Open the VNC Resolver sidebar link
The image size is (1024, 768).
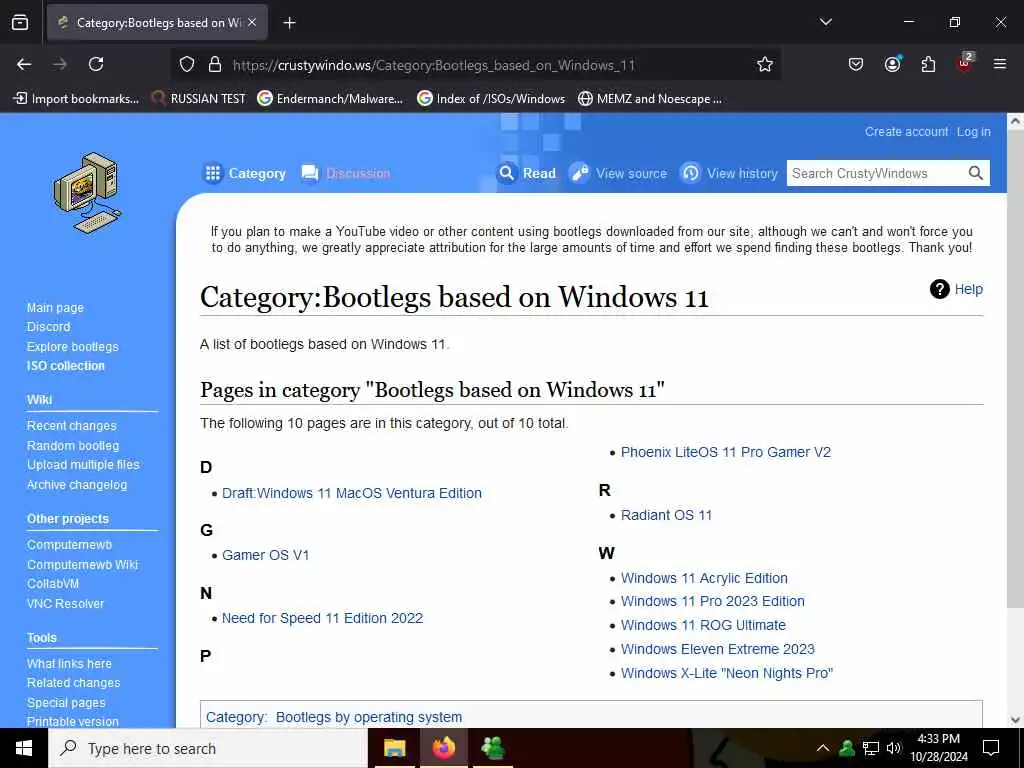pos(65,603)
